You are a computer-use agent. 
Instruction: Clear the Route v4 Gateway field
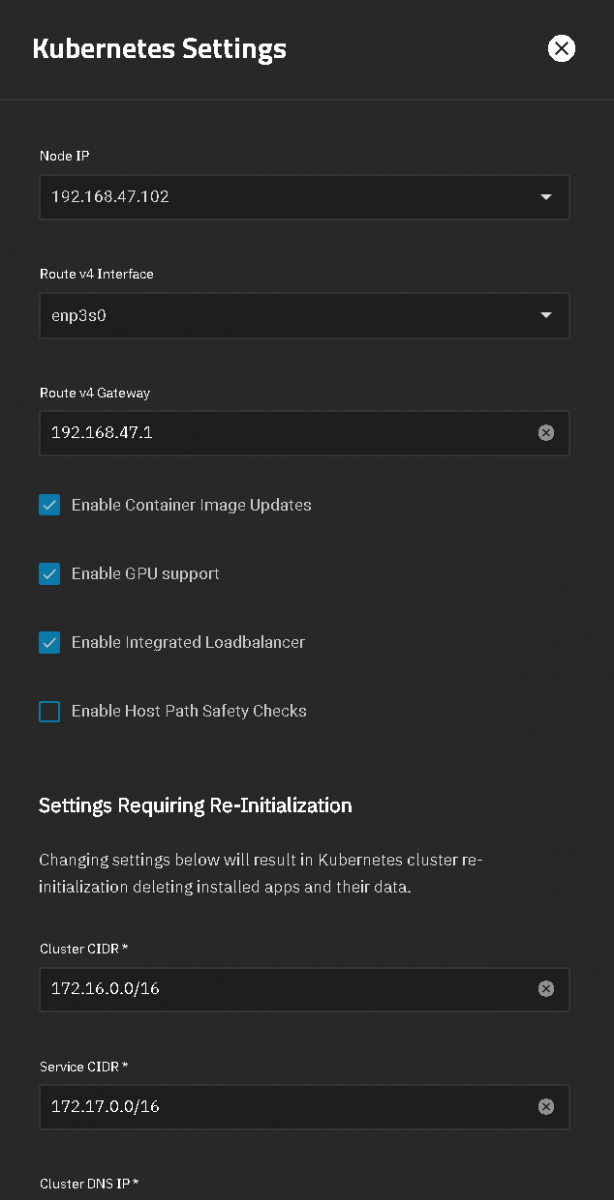point(546,433)
